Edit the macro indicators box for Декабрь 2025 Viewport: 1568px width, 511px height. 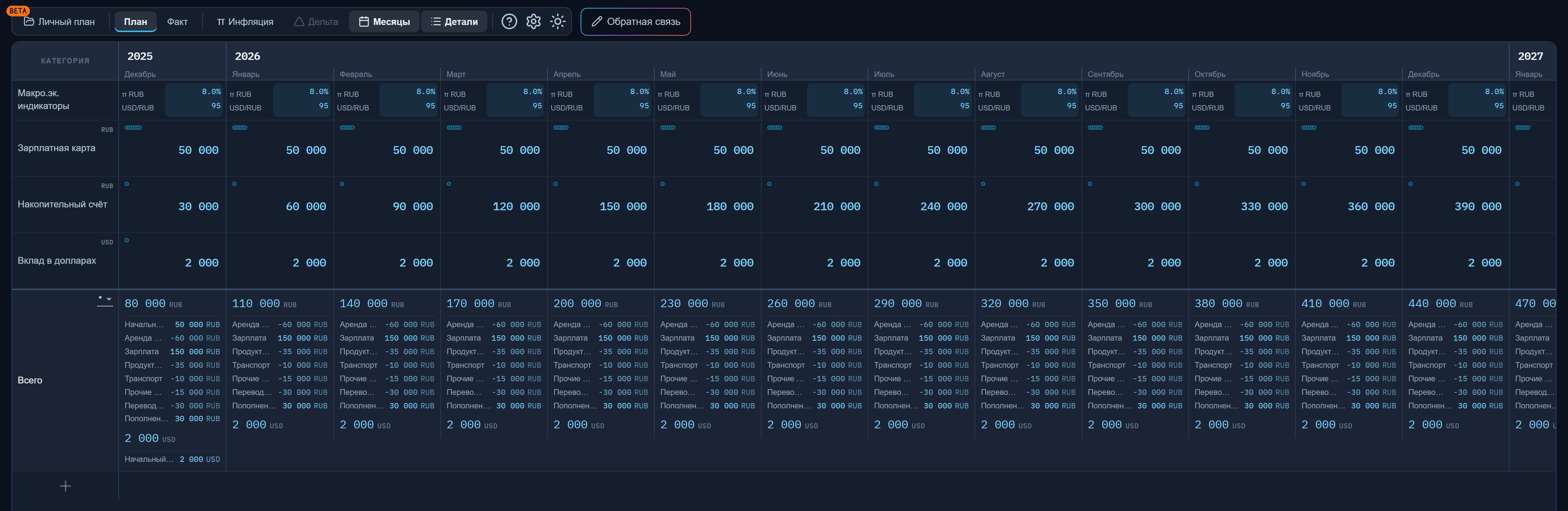pos(194,99)
